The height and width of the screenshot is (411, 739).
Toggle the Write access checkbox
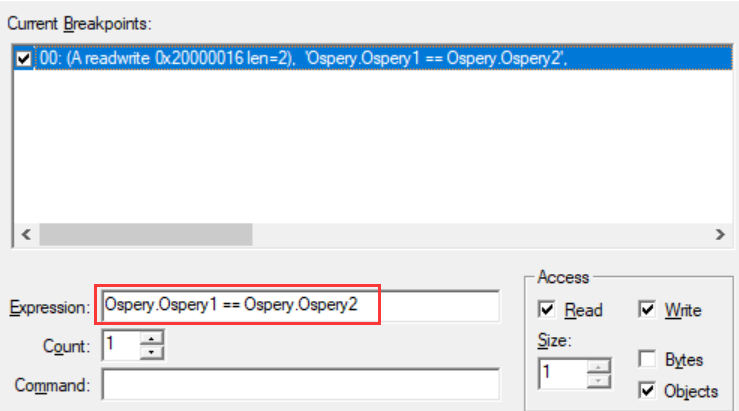647,310
